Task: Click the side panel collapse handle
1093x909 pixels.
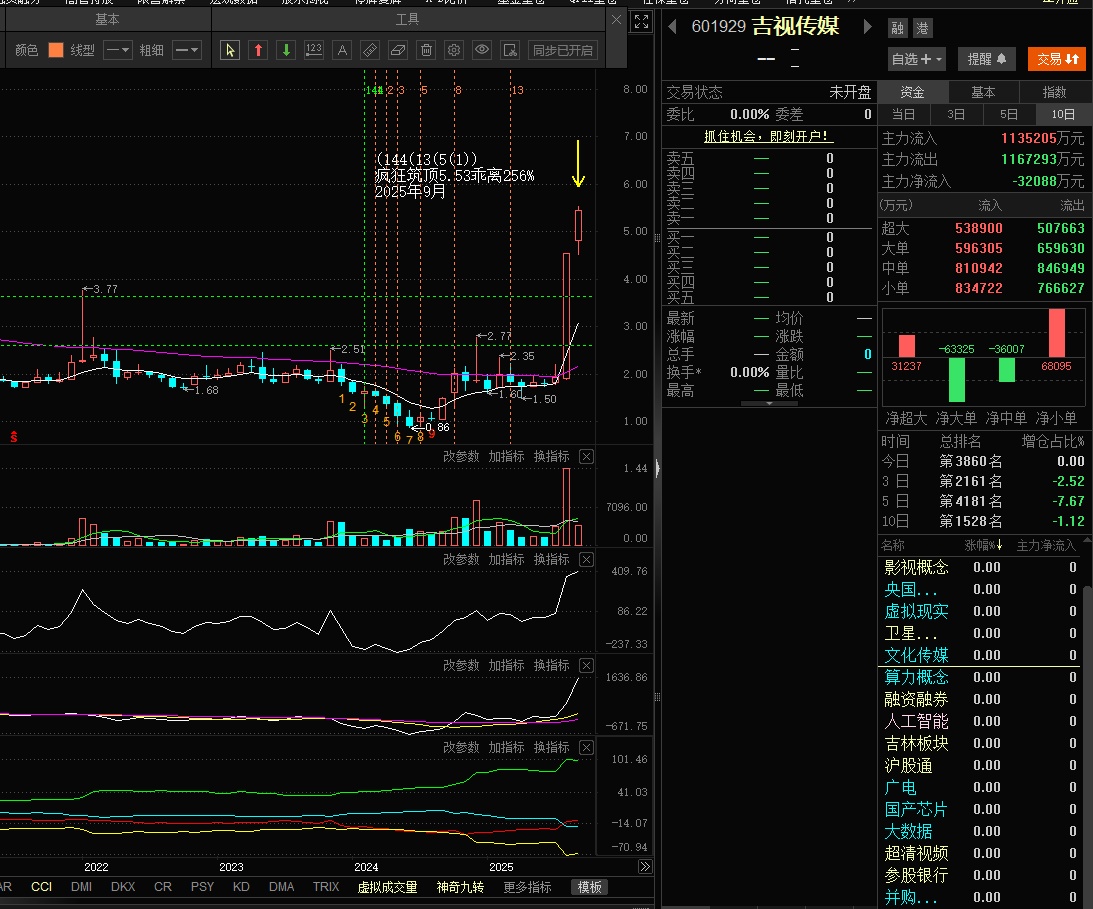Action: click(657, 468)
